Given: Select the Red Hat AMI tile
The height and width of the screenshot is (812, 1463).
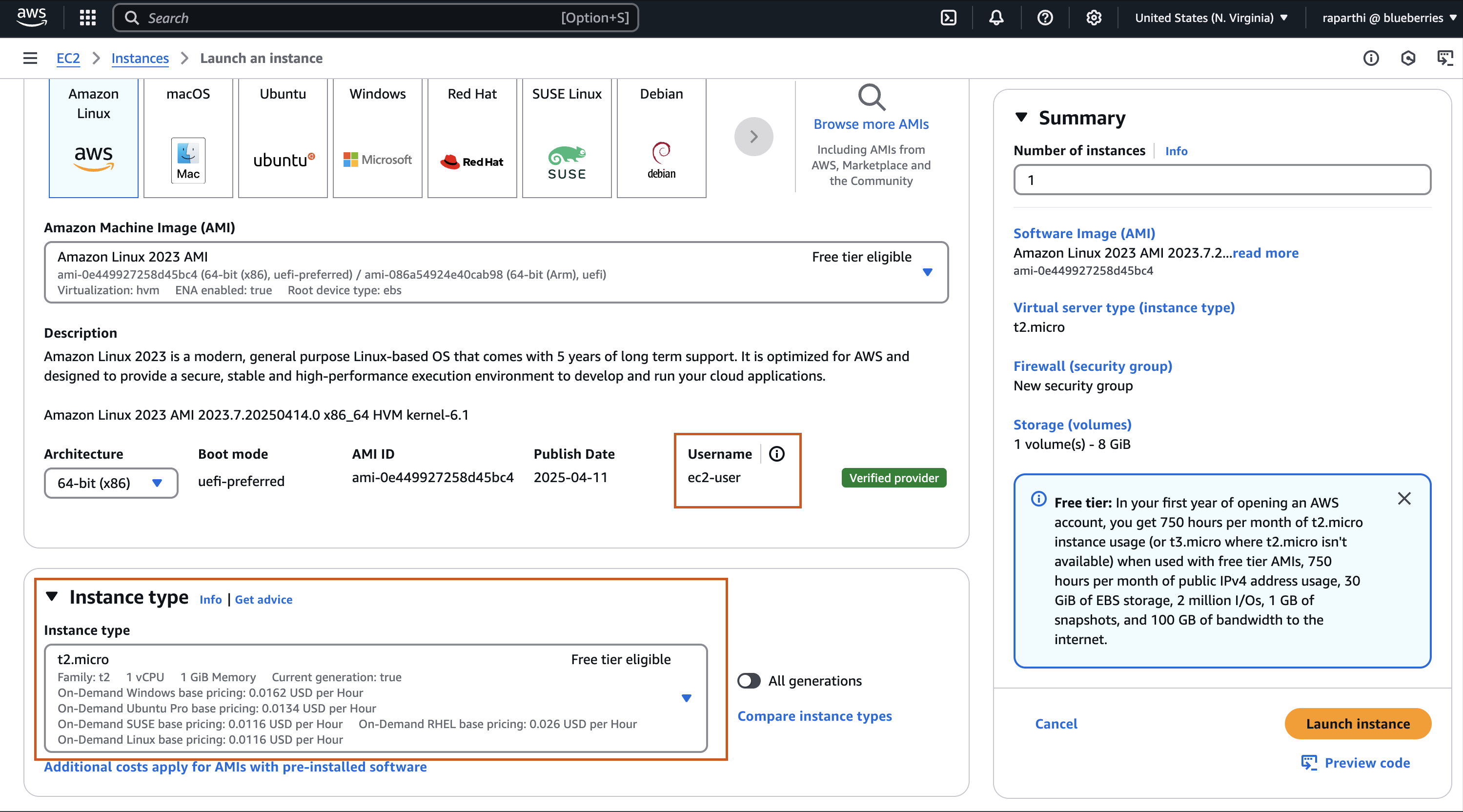Looking at the screenshot, I should point(472,138).
